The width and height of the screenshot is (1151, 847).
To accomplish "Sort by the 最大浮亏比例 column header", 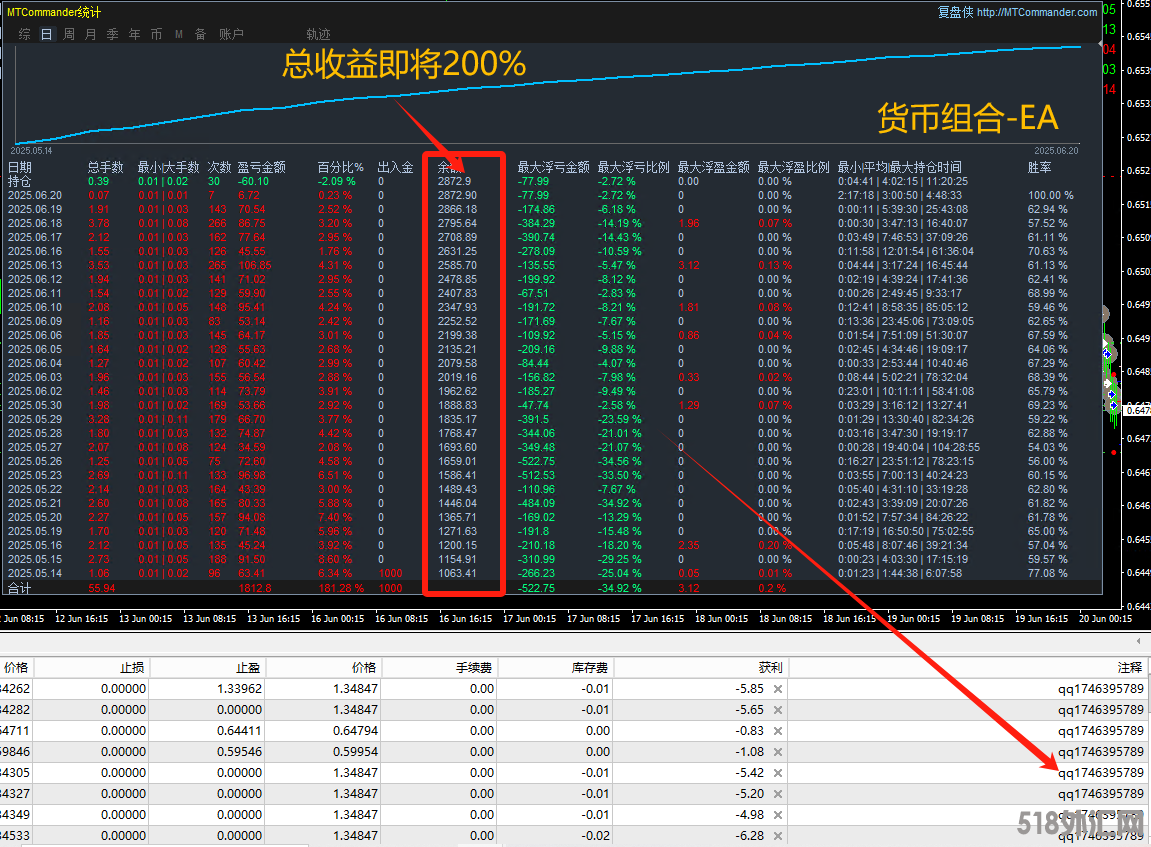I will click(633, 167).
